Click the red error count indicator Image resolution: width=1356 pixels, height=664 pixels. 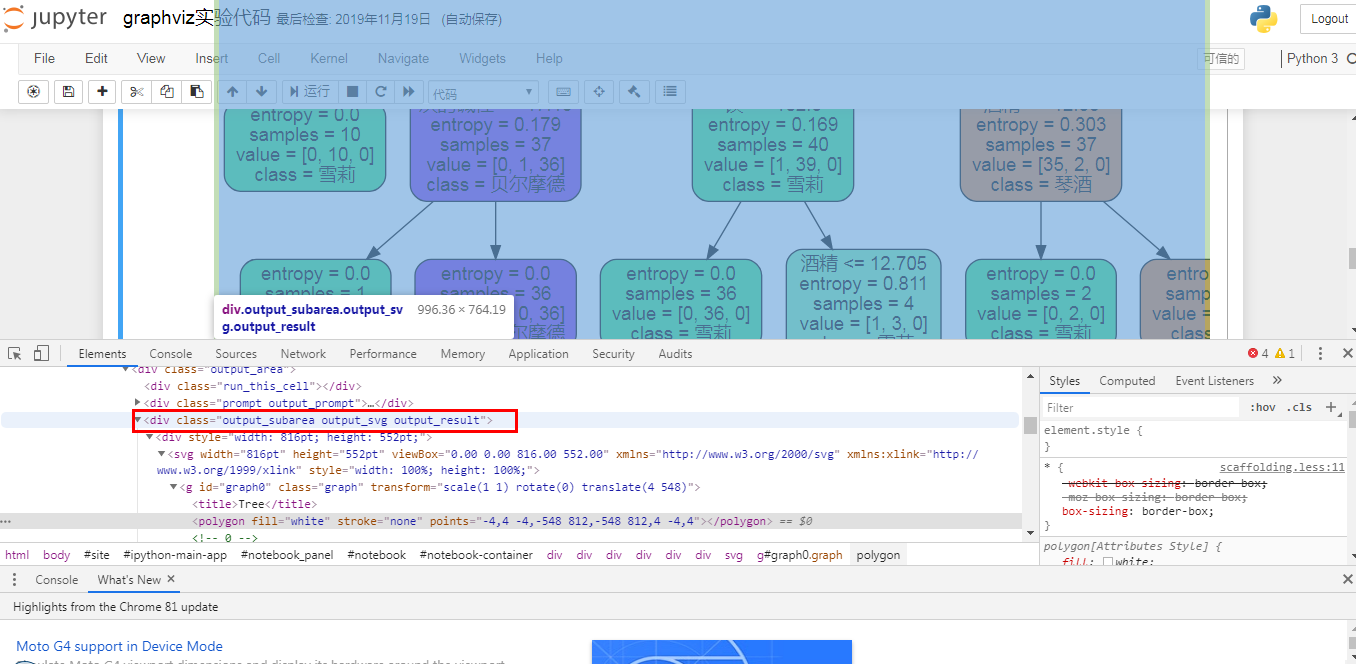point(1258,353)
